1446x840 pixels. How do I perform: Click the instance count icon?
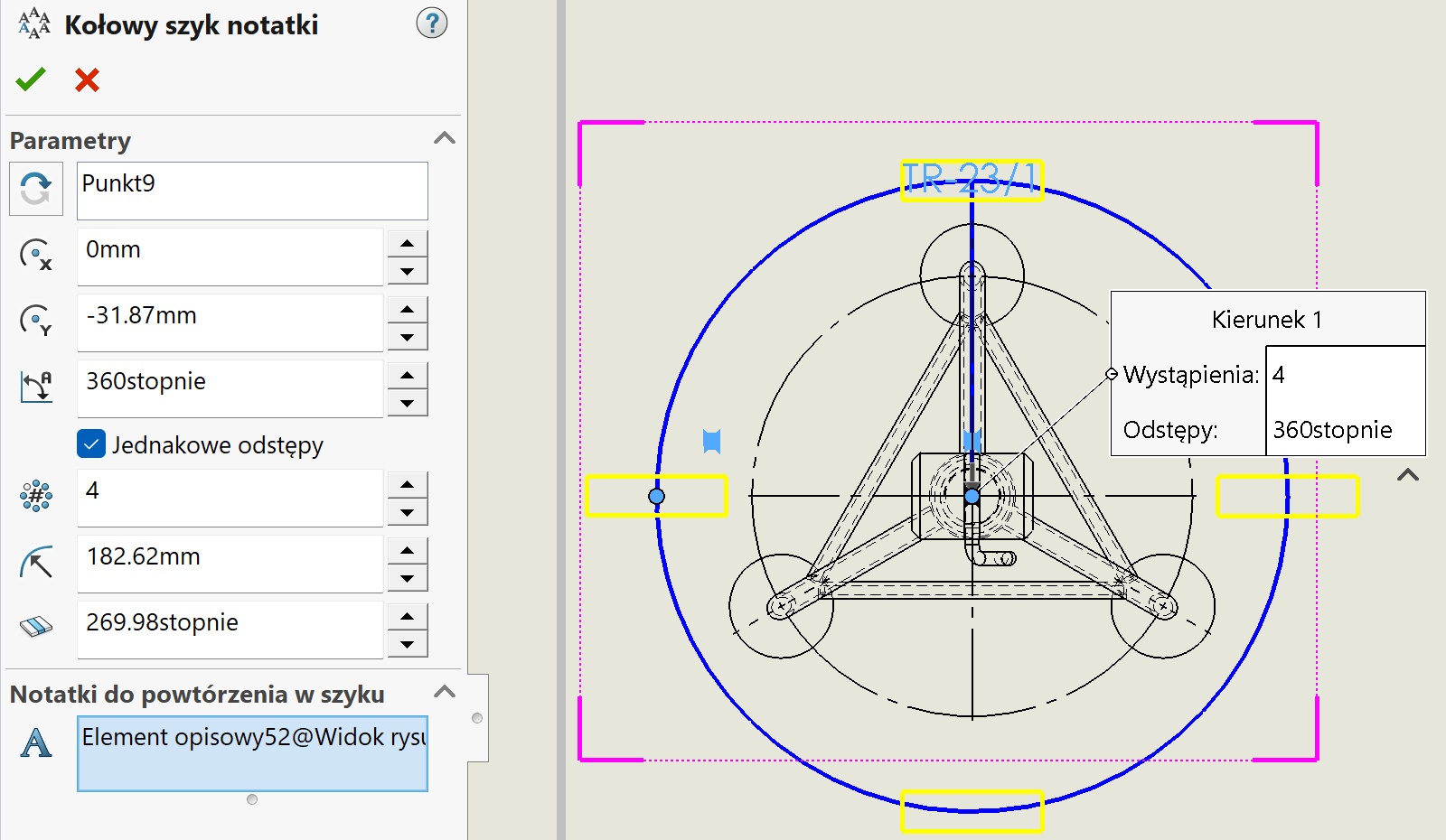point(36,496)
